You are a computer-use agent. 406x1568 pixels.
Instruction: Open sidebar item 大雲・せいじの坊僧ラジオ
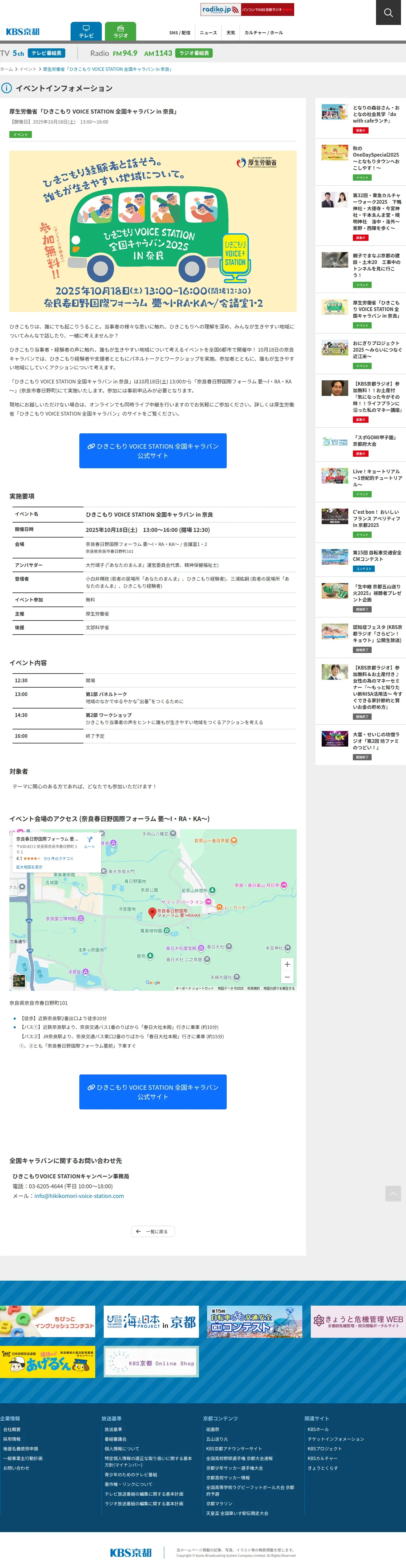360,745
